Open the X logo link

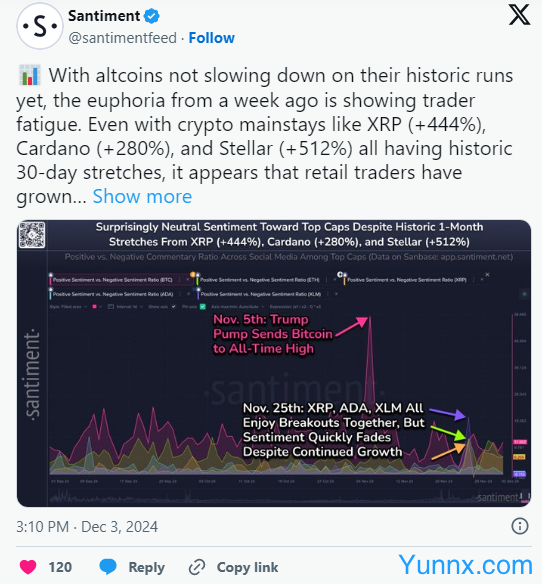coord(519,15)
